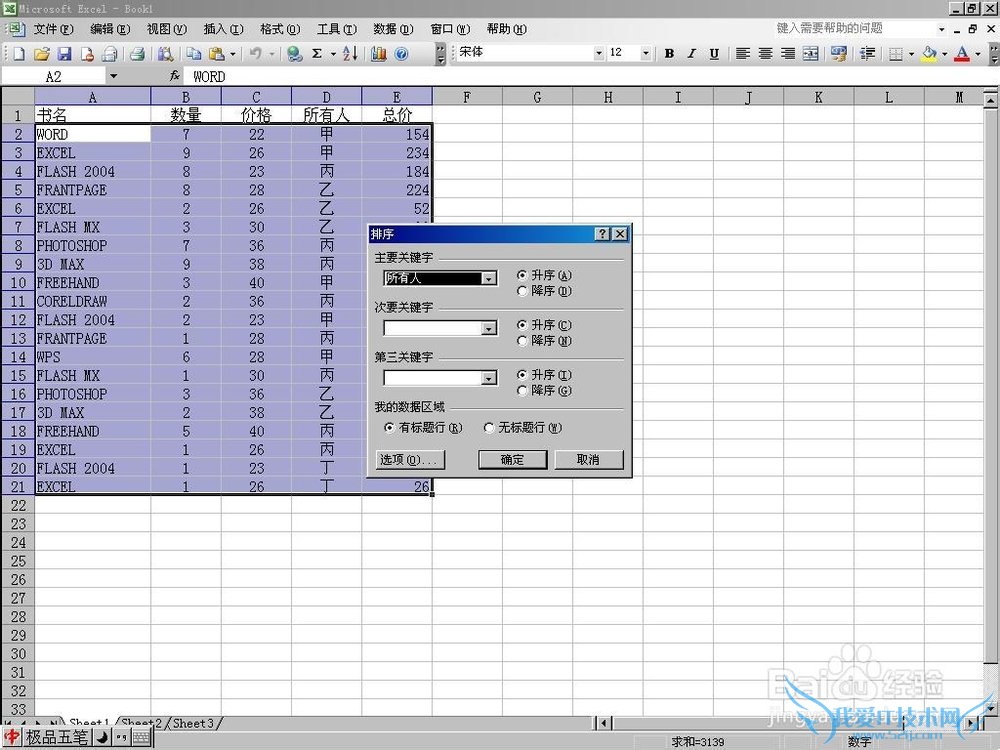
Task: Select 降序 for the secondary sort key
Action: pos(521,341)
